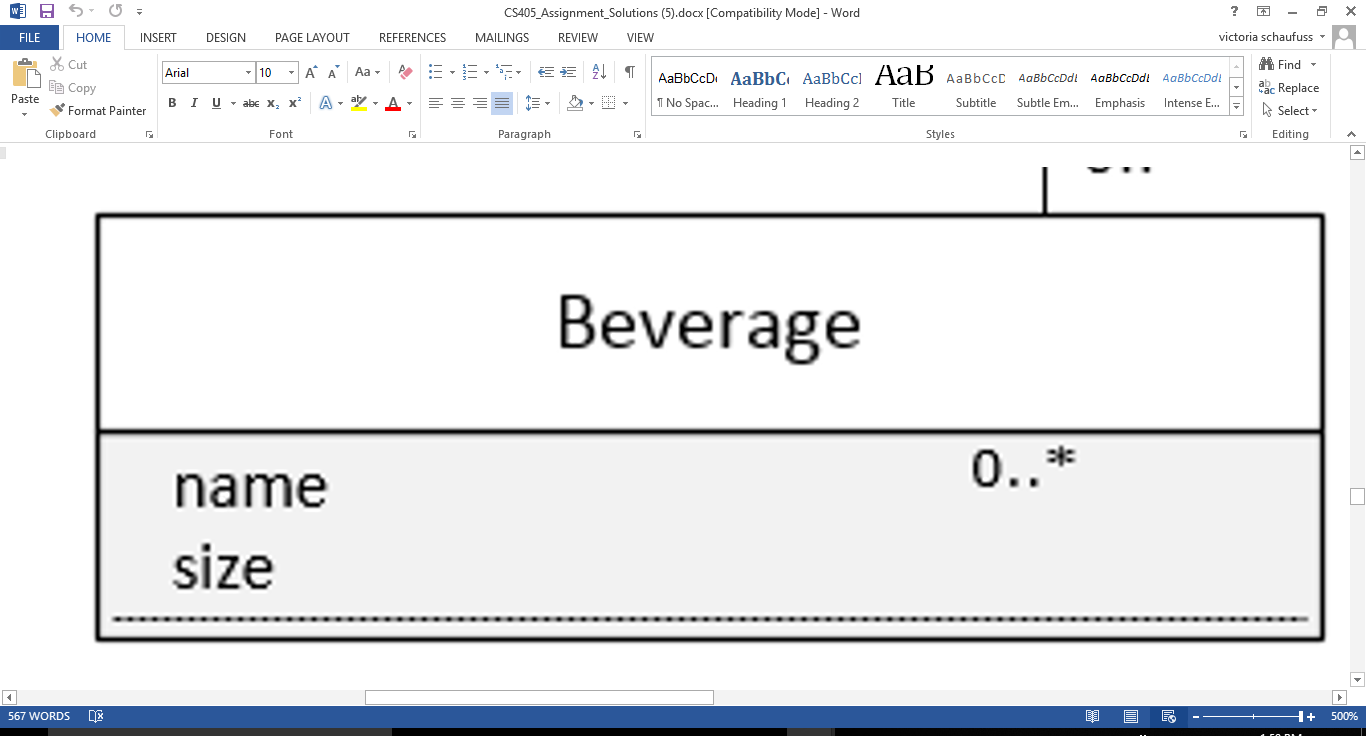
Task: Open the font name dropdown showing Arial
Action: (x=248, y=73)
